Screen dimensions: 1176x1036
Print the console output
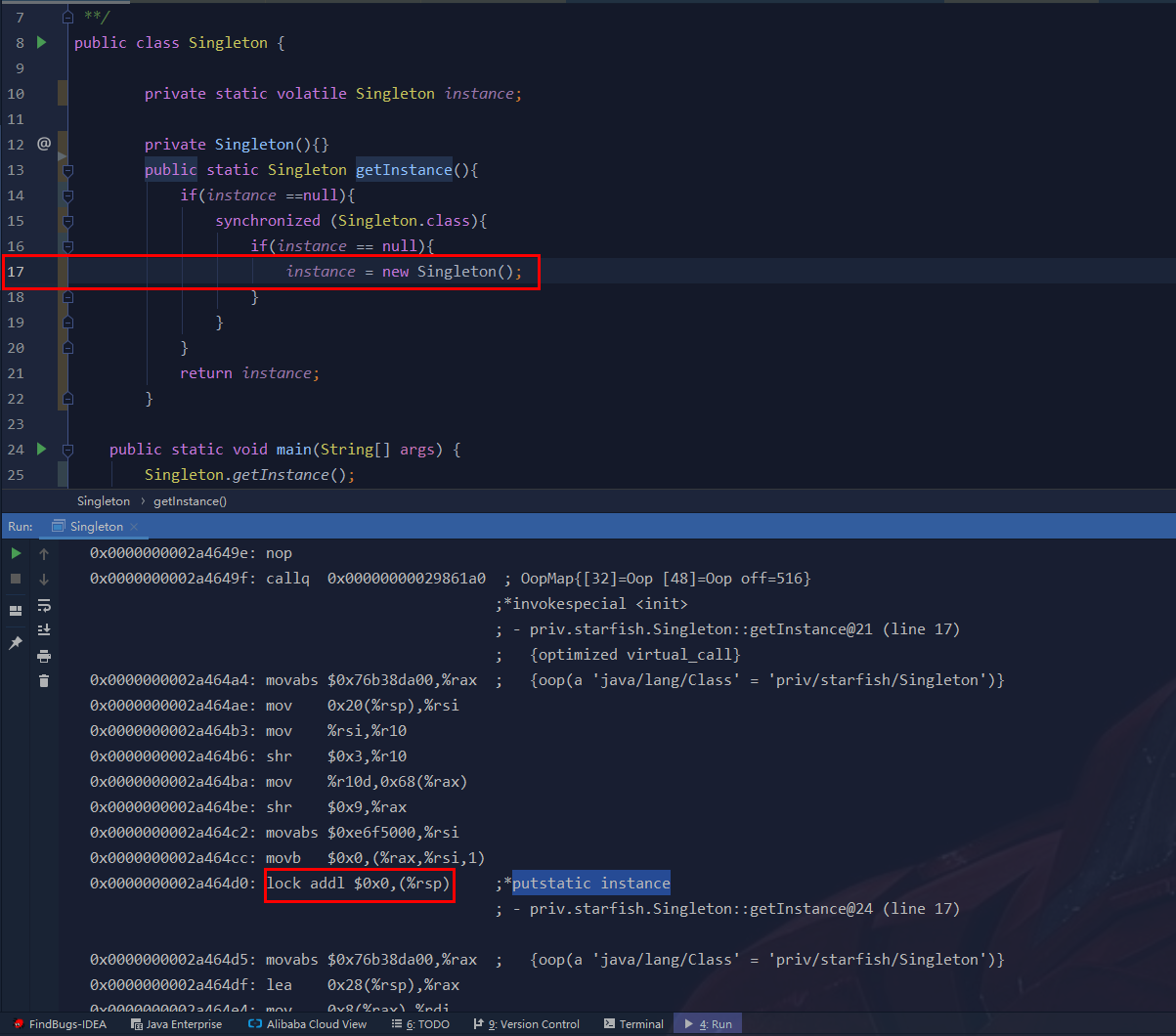[x=44, y=656]
